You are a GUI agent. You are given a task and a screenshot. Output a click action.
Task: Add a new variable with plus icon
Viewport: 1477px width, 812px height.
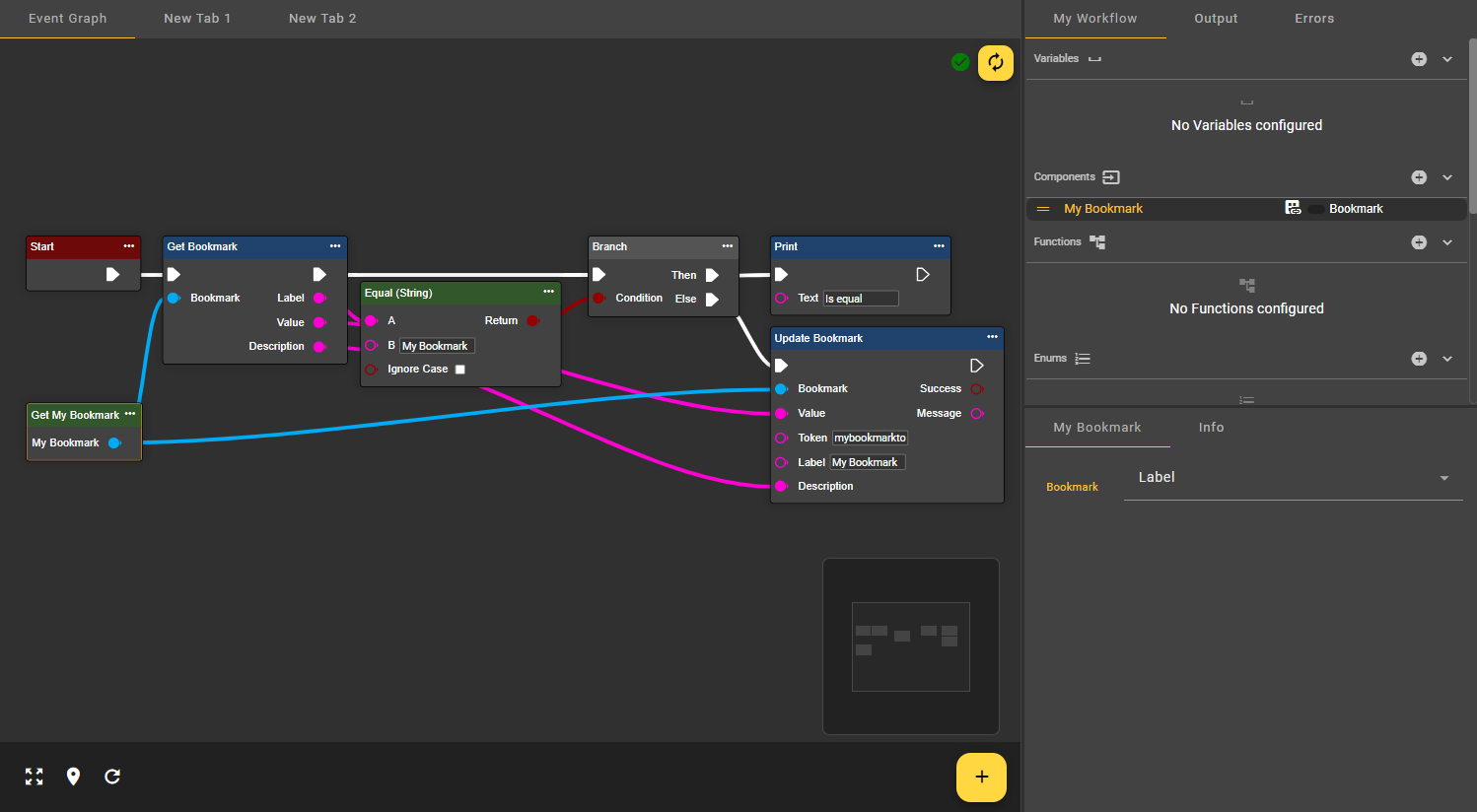point(1418,59)
